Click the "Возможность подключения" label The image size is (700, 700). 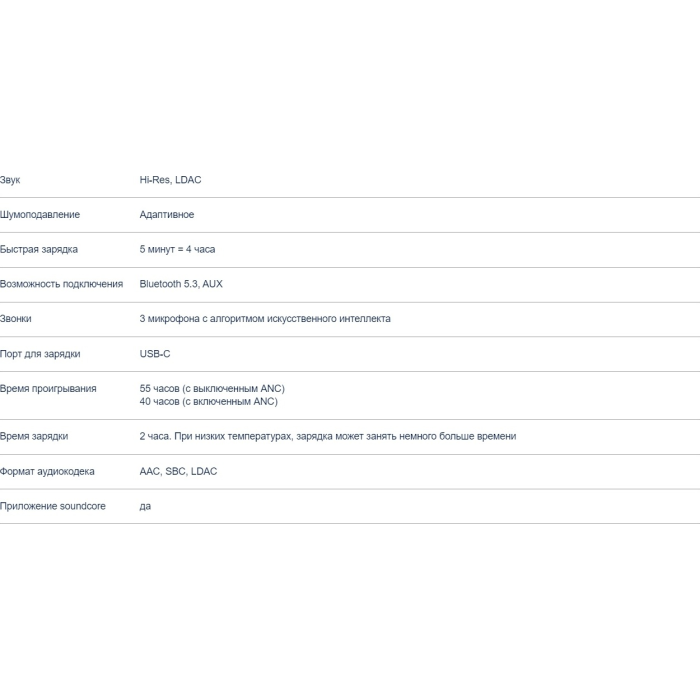[61, 284]
